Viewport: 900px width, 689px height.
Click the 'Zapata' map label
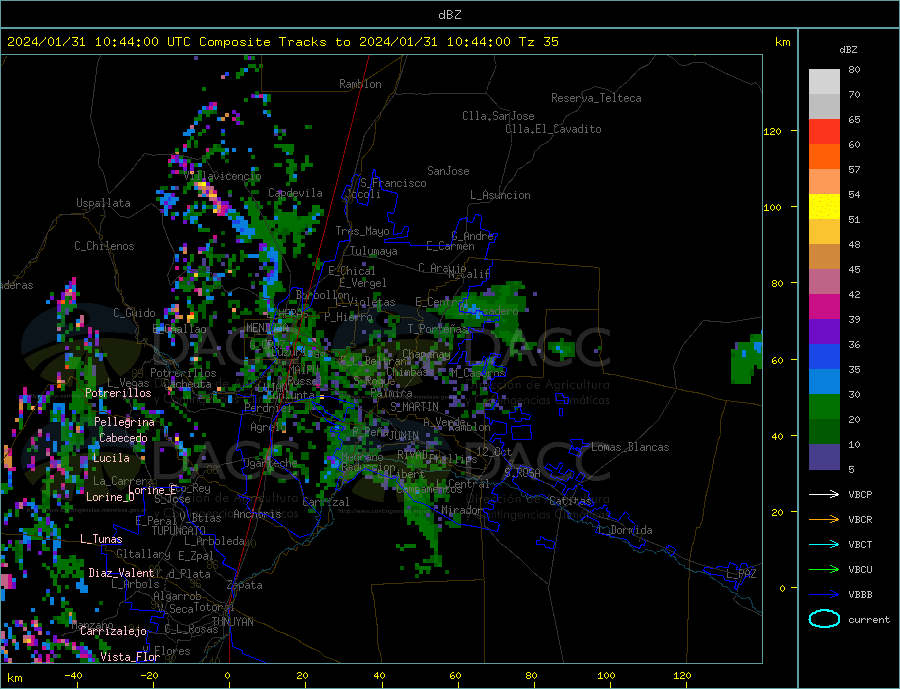click(245, 585)
